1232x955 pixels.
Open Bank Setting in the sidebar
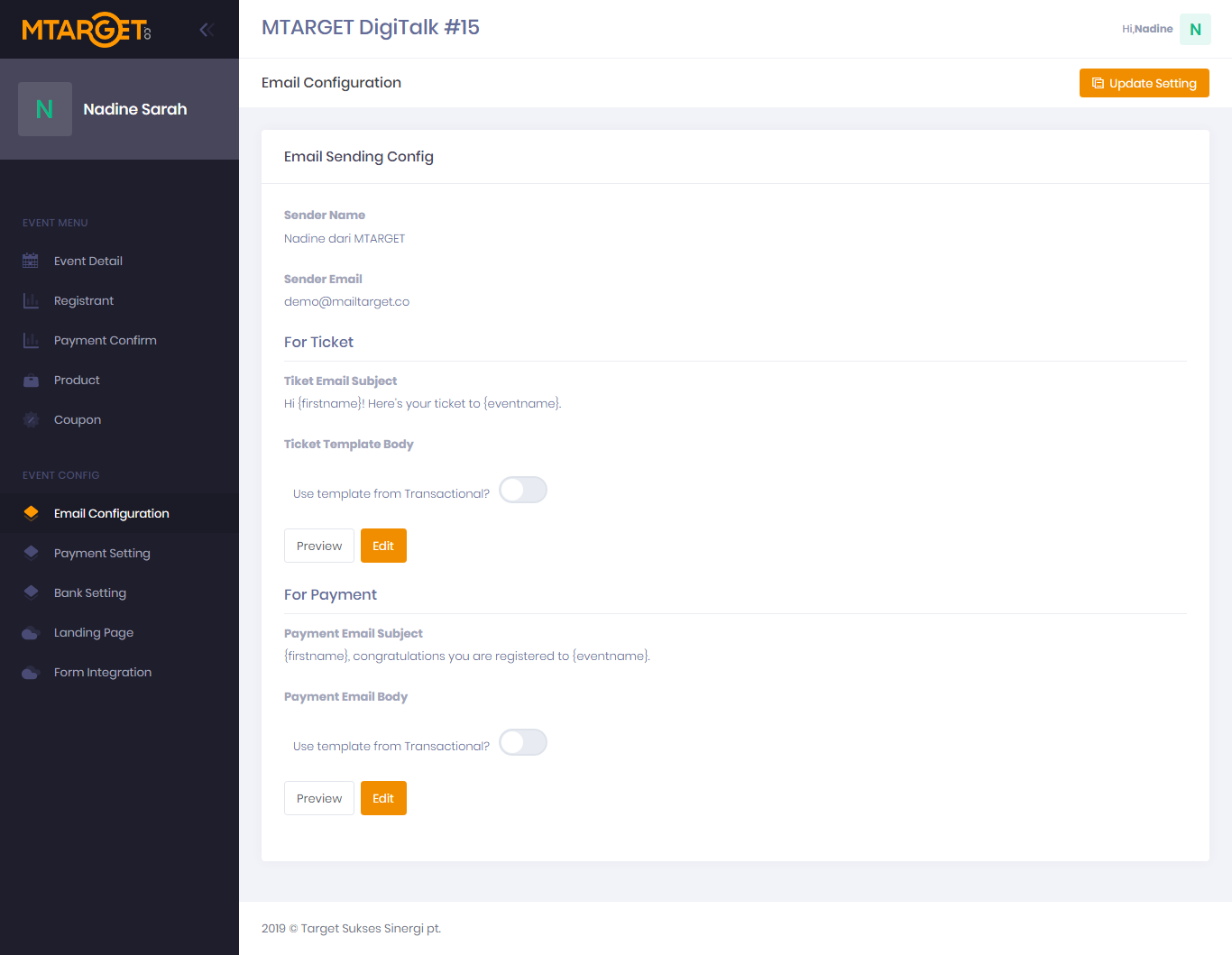(119, 592)
